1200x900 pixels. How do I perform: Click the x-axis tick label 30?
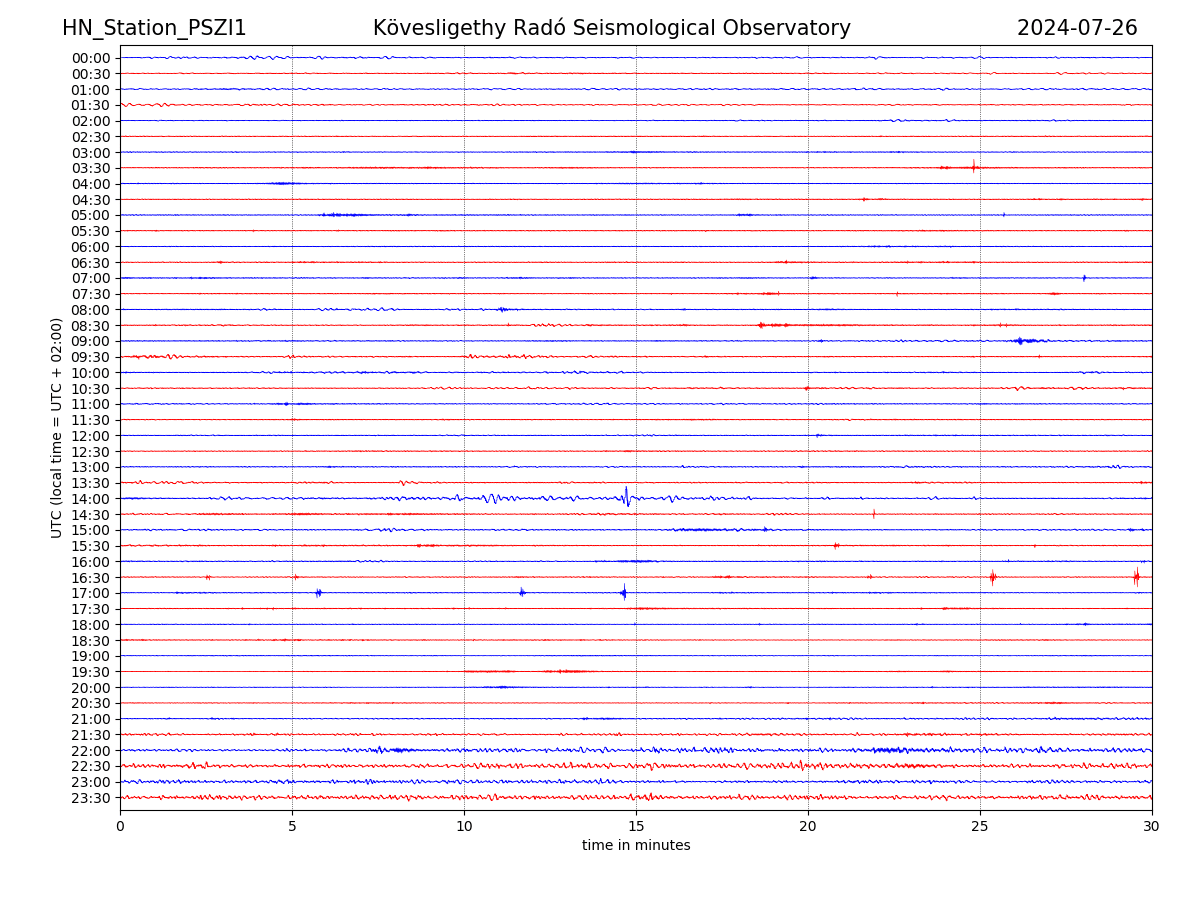(x=1152, y=827)
